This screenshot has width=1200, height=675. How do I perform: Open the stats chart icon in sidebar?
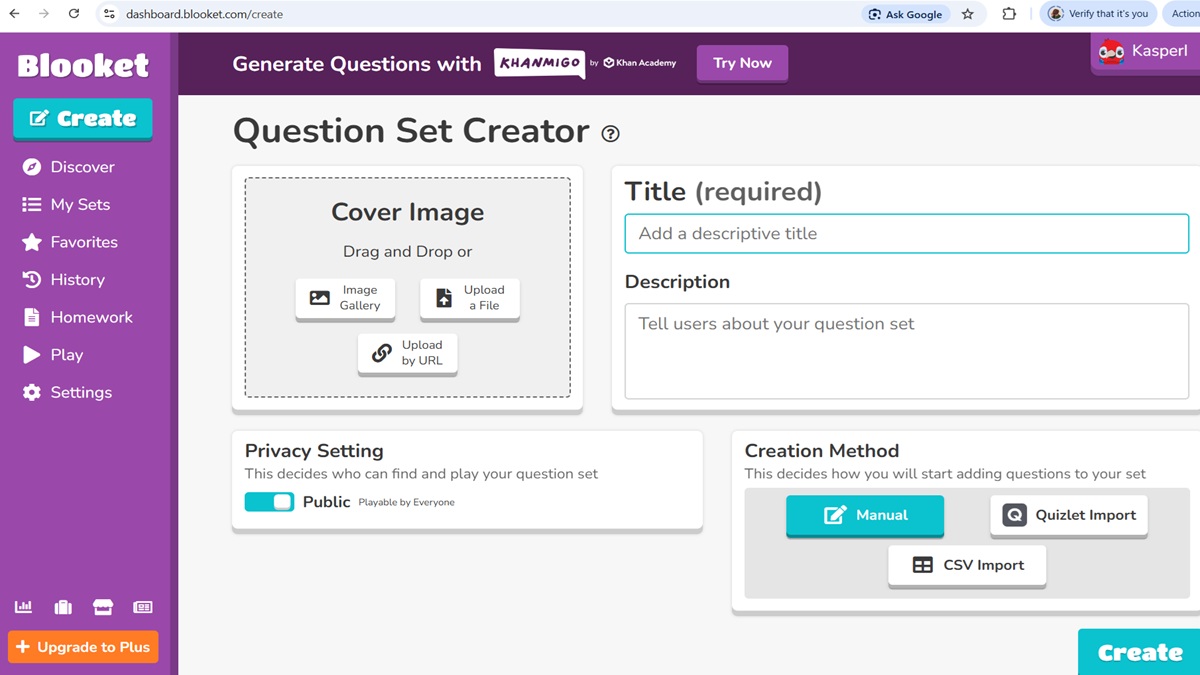click(x=23, y=607)
